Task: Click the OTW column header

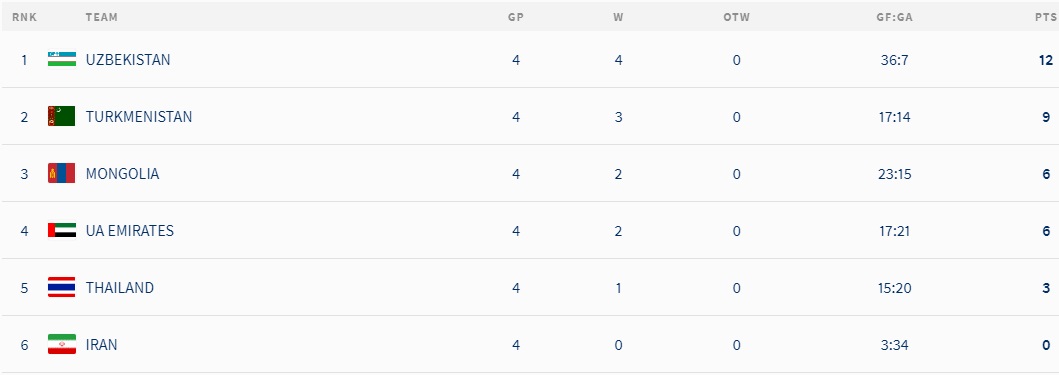Action: [736, 18]
